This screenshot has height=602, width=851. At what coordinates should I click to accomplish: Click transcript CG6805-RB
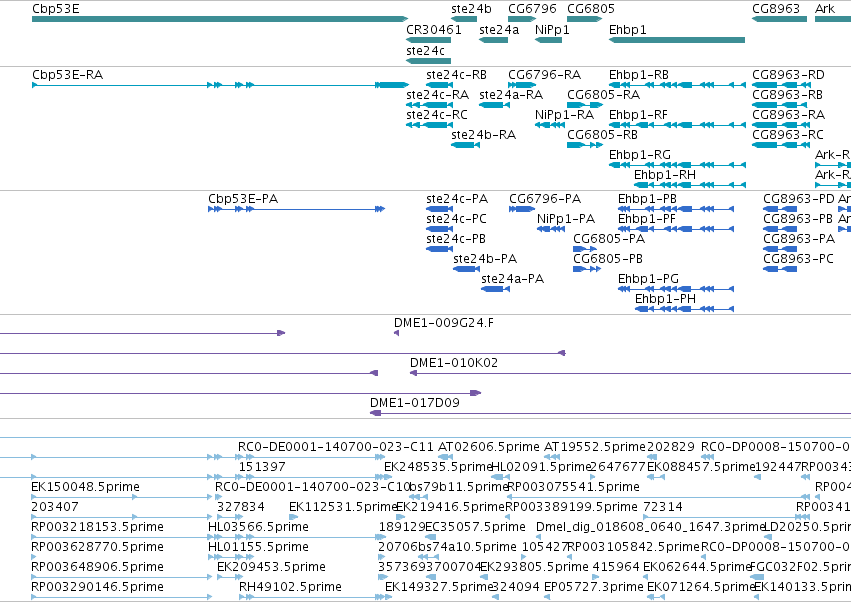point(602,135)
